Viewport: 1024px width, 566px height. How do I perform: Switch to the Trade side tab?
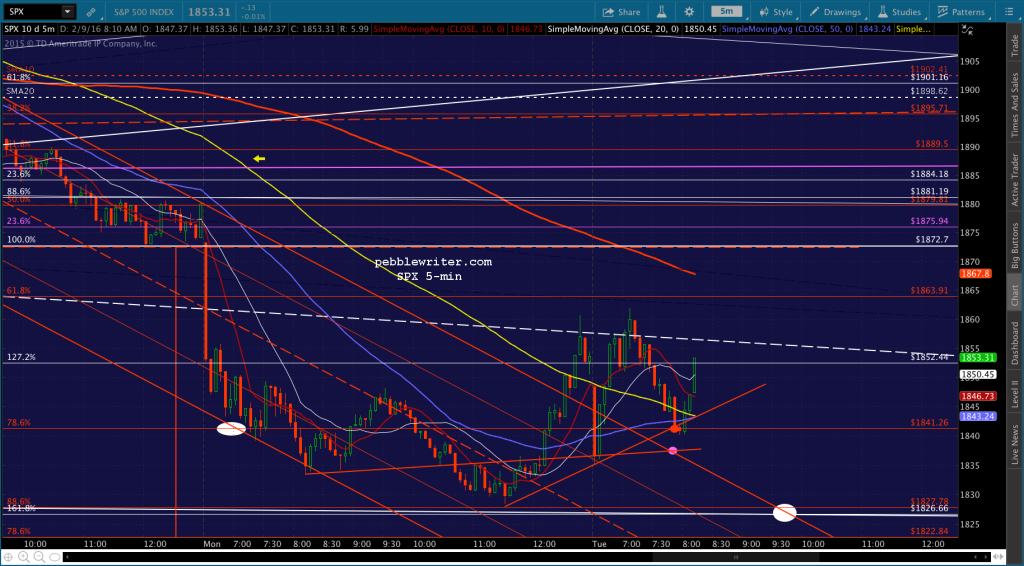(x=1015, y=44)
